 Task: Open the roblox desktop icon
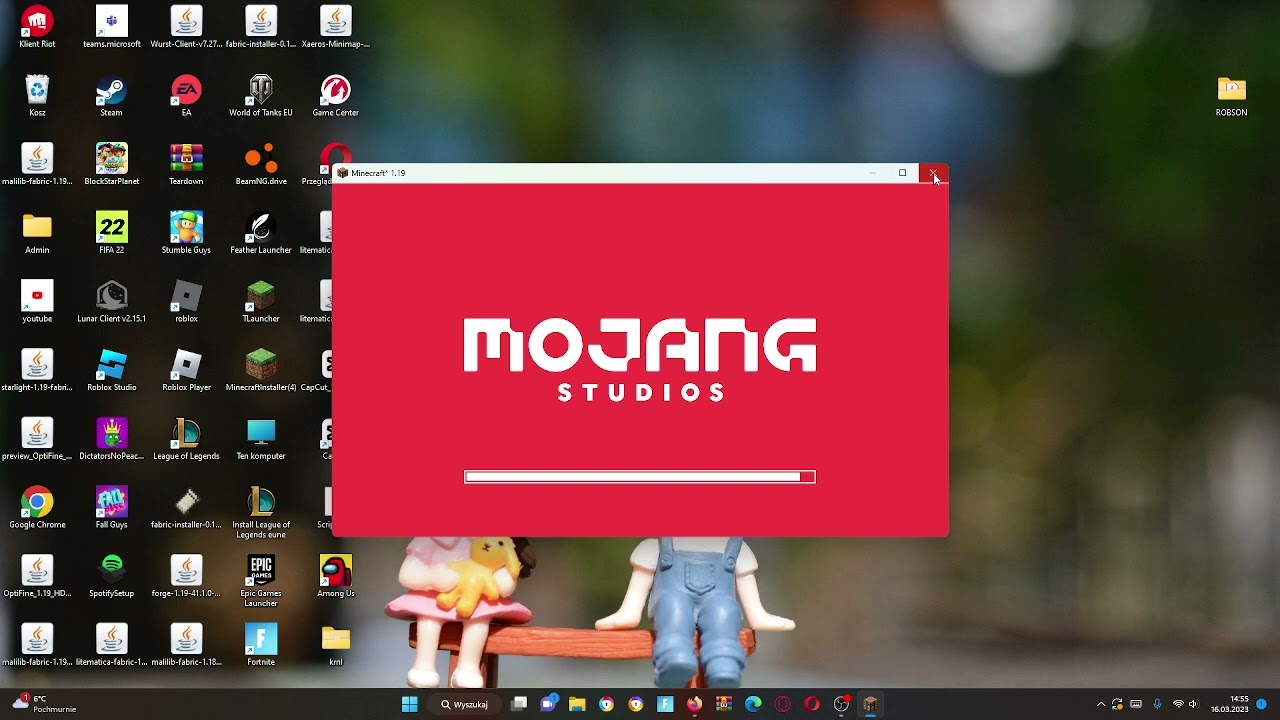click(186, 302)
